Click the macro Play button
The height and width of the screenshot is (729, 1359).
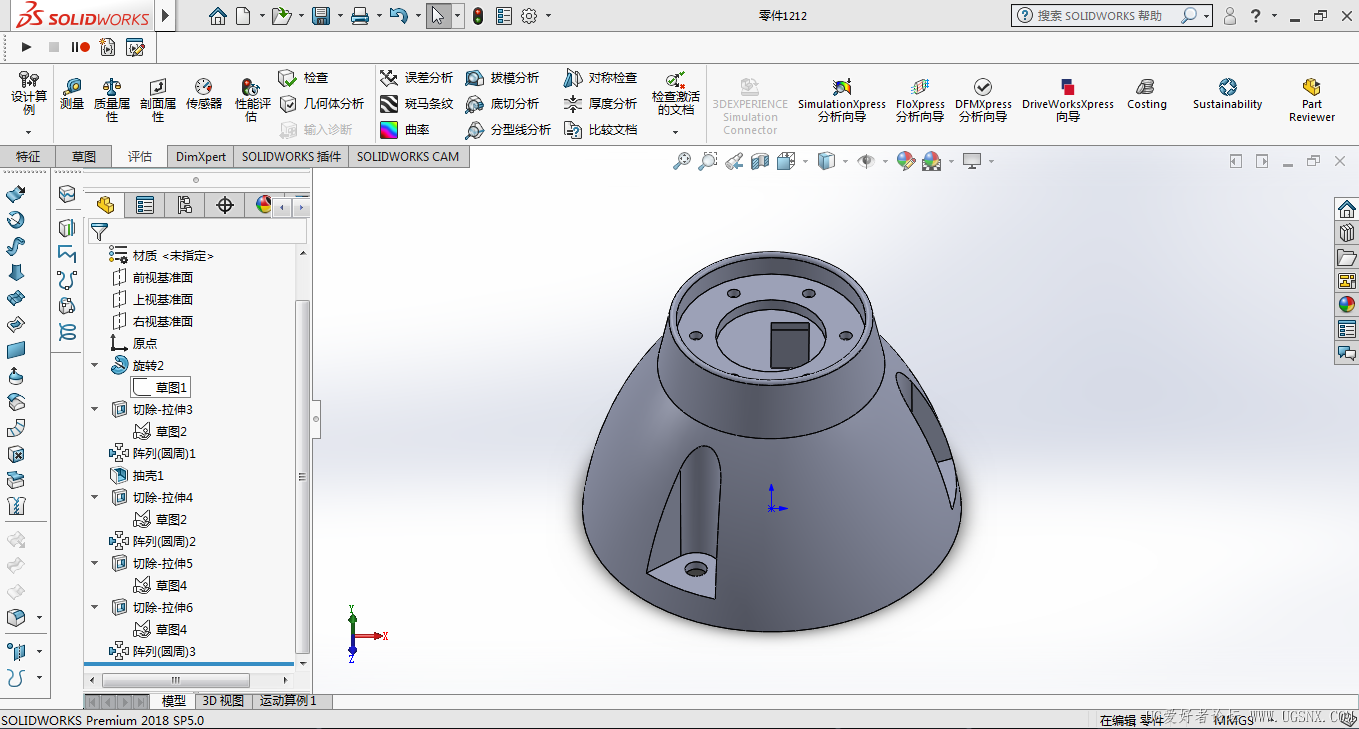[26, 47]
